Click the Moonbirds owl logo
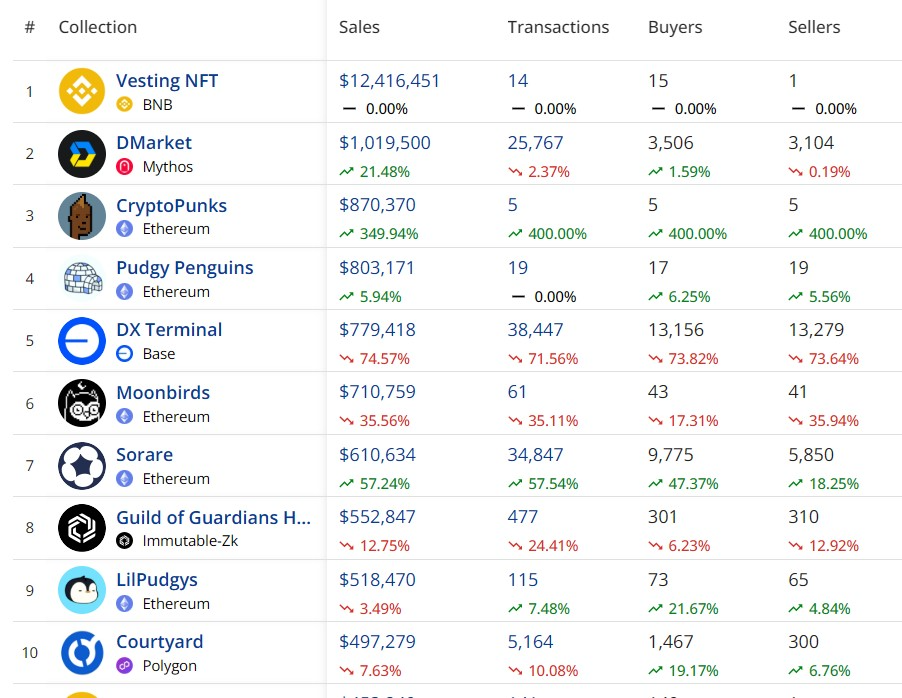The width and height of the screenshot is (902, 698). (81, 403)
